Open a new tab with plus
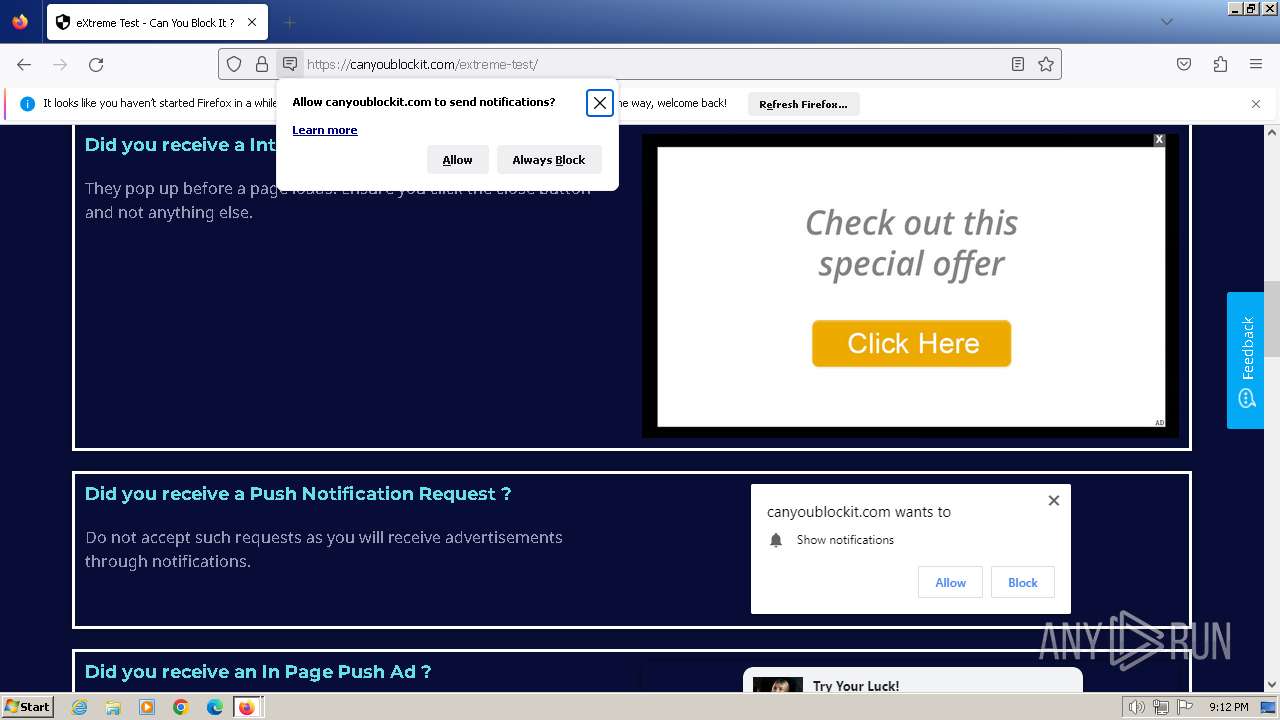 point(289,22)
